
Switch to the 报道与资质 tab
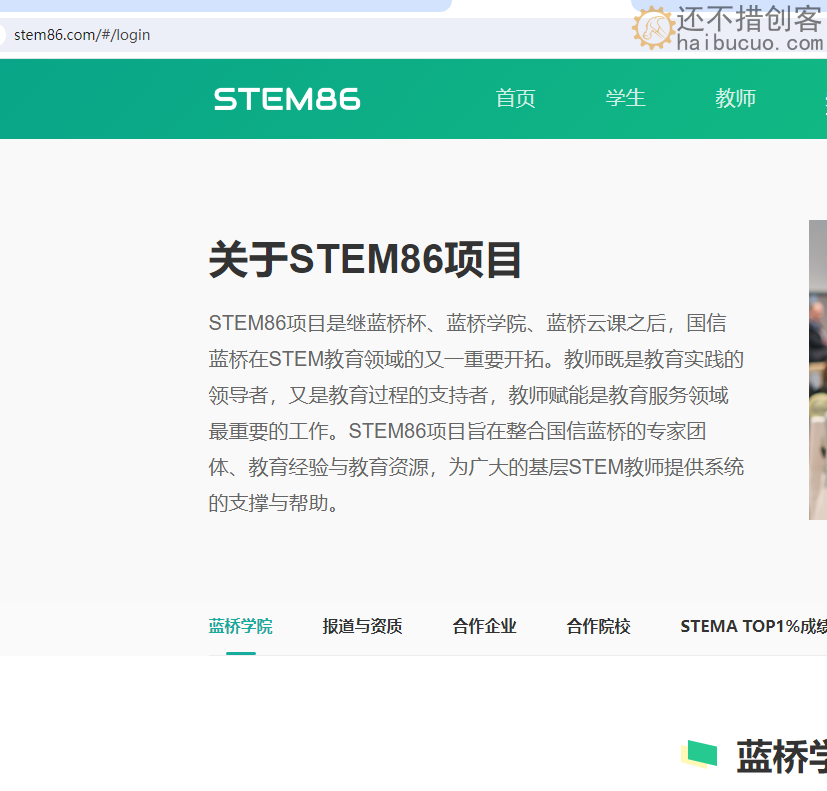(x=362, y=626)
